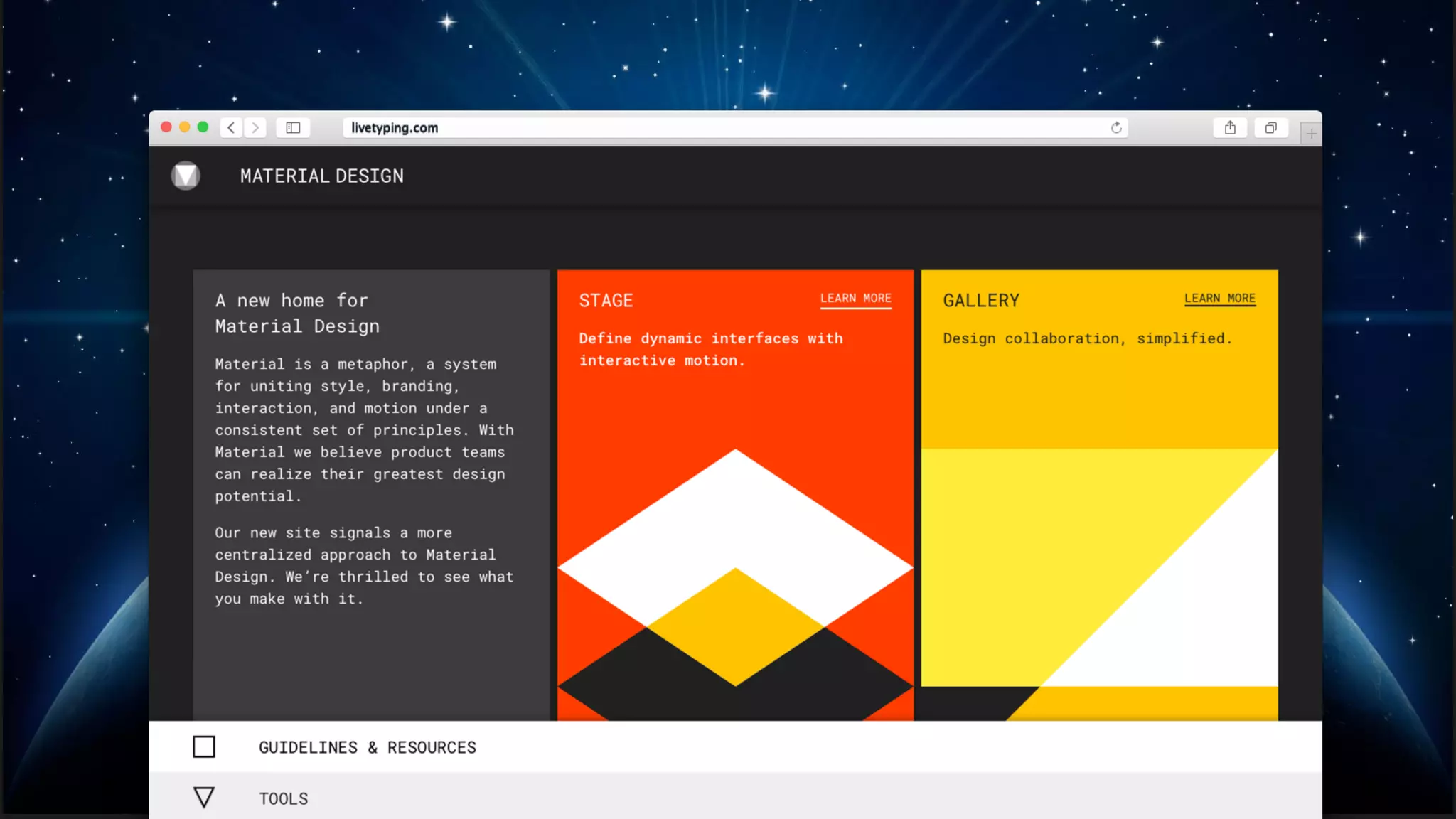The height and width of the screenshot is (819, 1456).
Task: Click Learn More on the Gallery card
Action: [x=1219, y=299]
